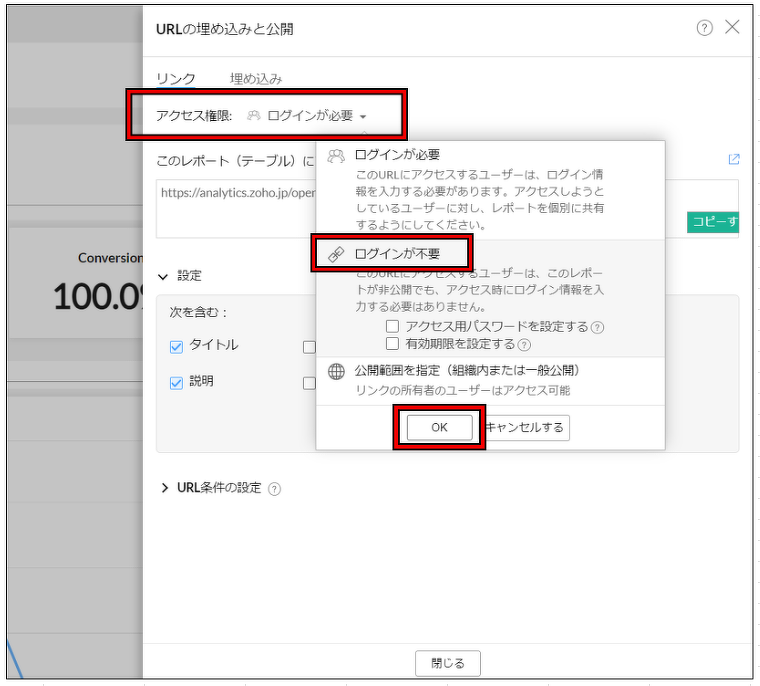Click the chain link icon for ログインが不要
The width and height of the screenshot is (760, 686).
[337, 254]
